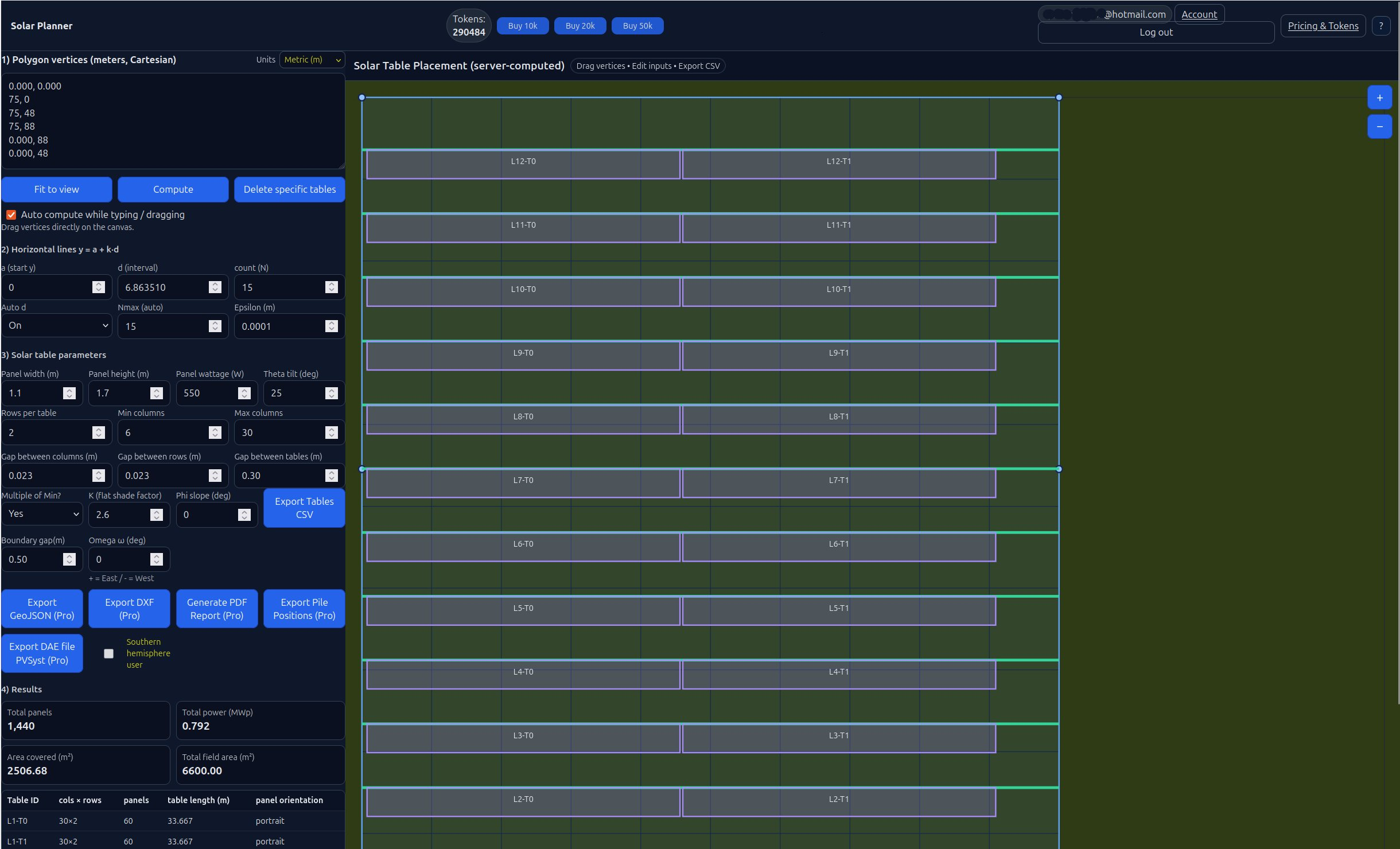Open the Units dropdown showing Metric (m)
The height and width of the screenshot is (849, 1400).
tap(312, 60)
